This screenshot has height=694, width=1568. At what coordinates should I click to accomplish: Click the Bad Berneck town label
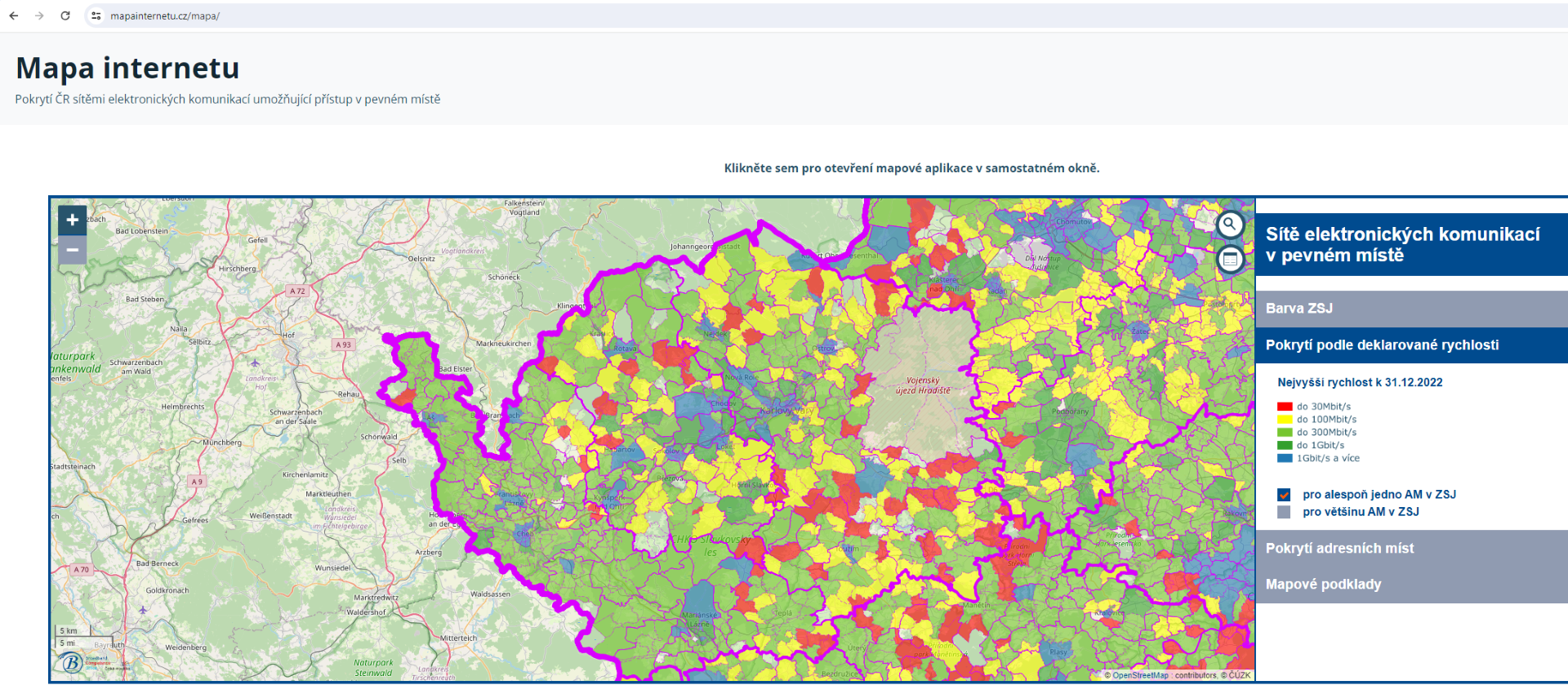click(x=157, y=563)
